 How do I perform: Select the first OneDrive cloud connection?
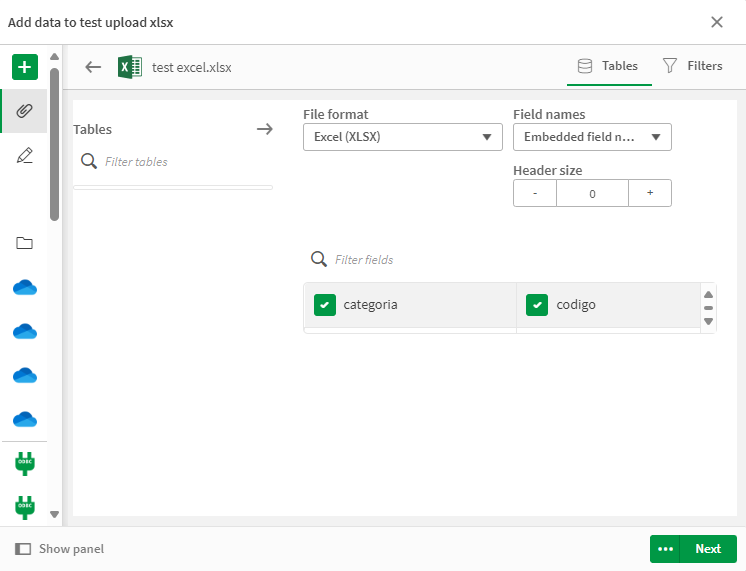(x=25, y=288)
